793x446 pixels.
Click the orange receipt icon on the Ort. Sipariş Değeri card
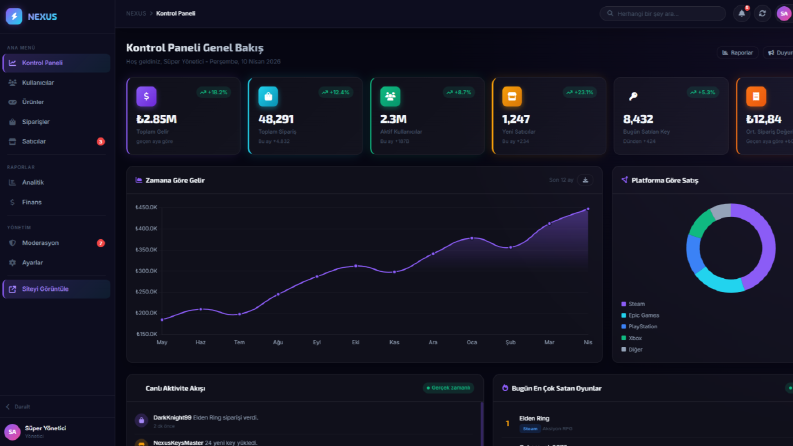point(756,96)
